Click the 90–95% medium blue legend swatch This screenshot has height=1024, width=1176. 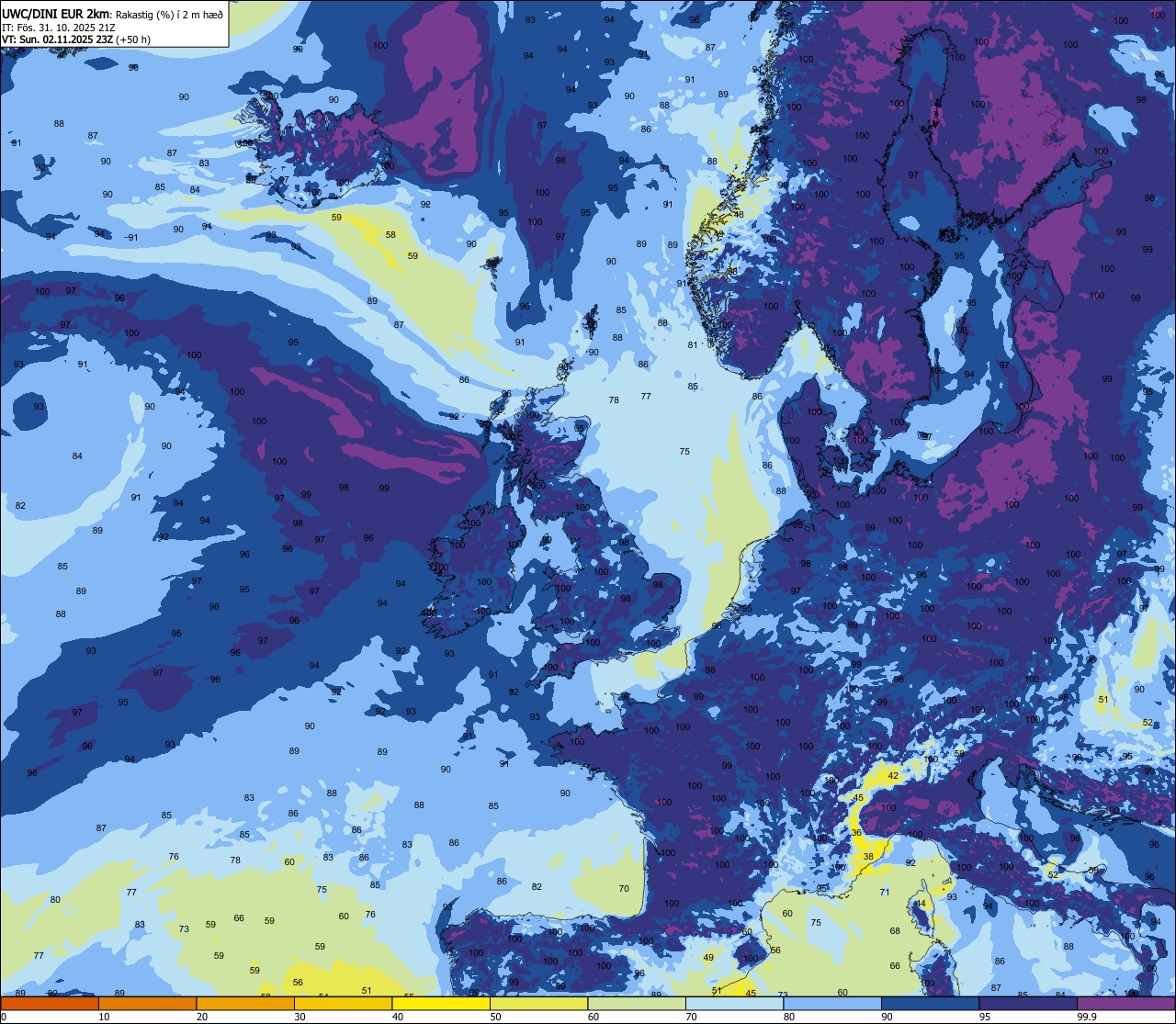click(930, 1004)
